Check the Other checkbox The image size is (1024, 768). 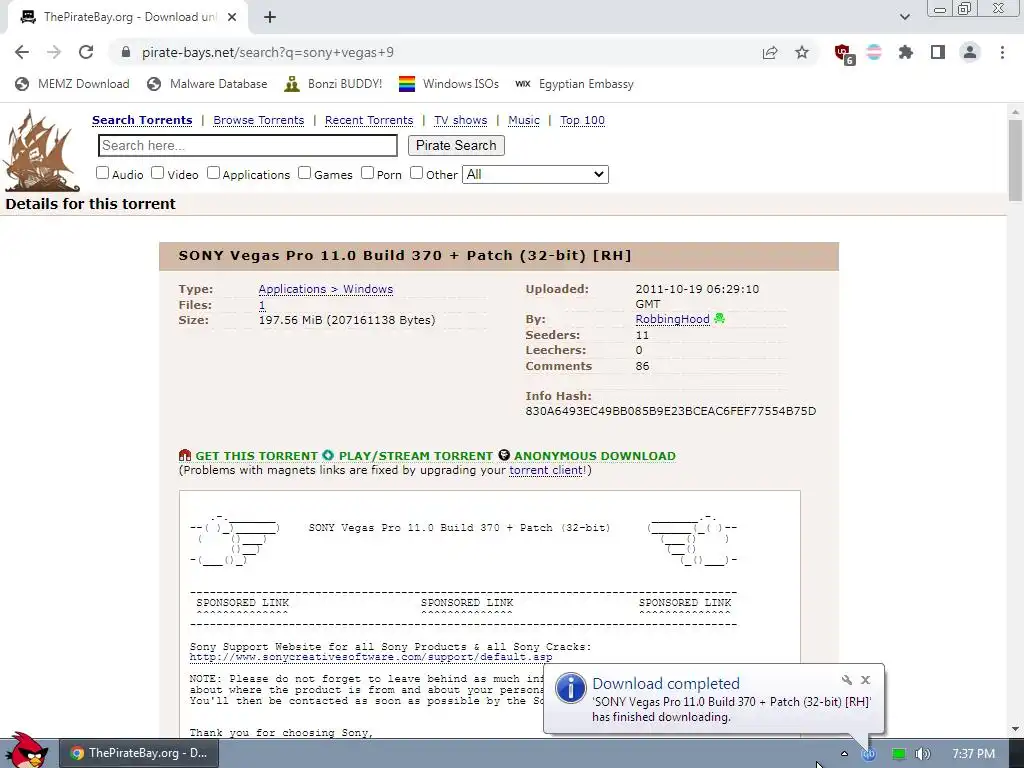pyautogui.click(x=417, y=173)
